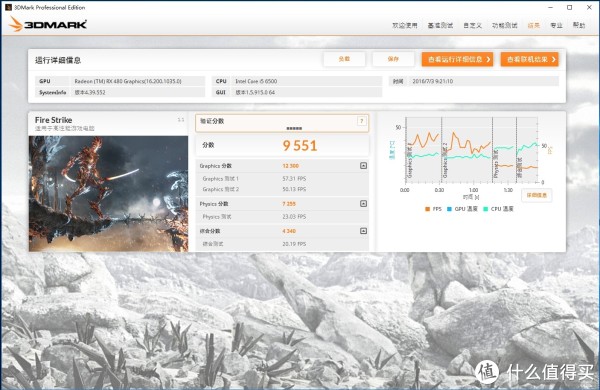Click the 验证分数 validation score bar

(x=282, y=123)
